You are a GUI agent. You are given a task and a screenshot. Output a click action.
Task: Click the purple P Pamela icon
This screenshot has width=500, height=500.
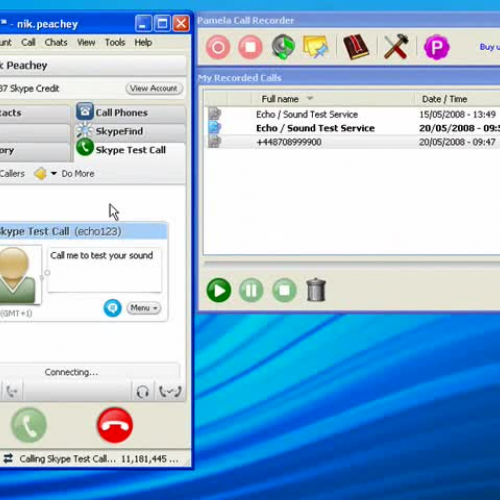coord(436,47)
